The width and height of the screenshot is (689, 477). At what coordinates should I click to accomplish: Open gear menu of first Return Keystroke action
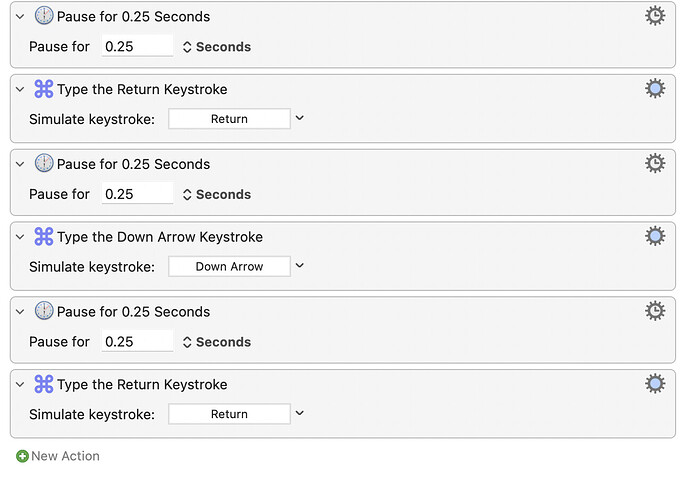tap(655, 89)
